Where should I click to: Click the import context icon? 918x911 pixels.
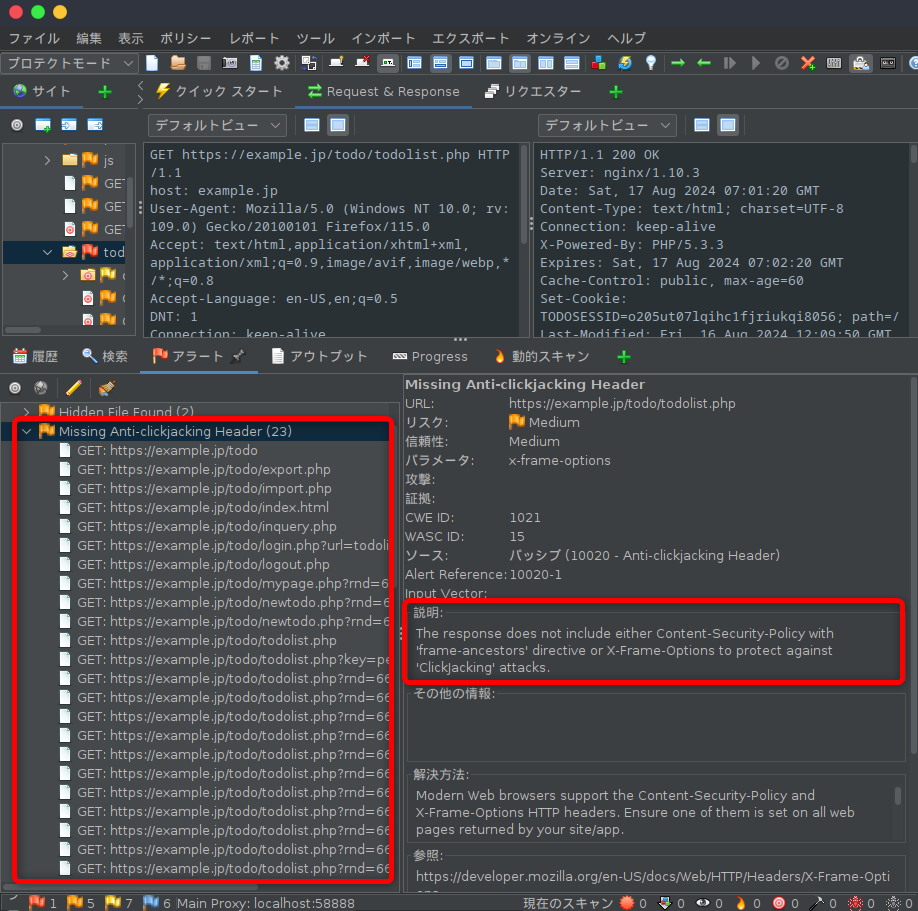point(69,125)
